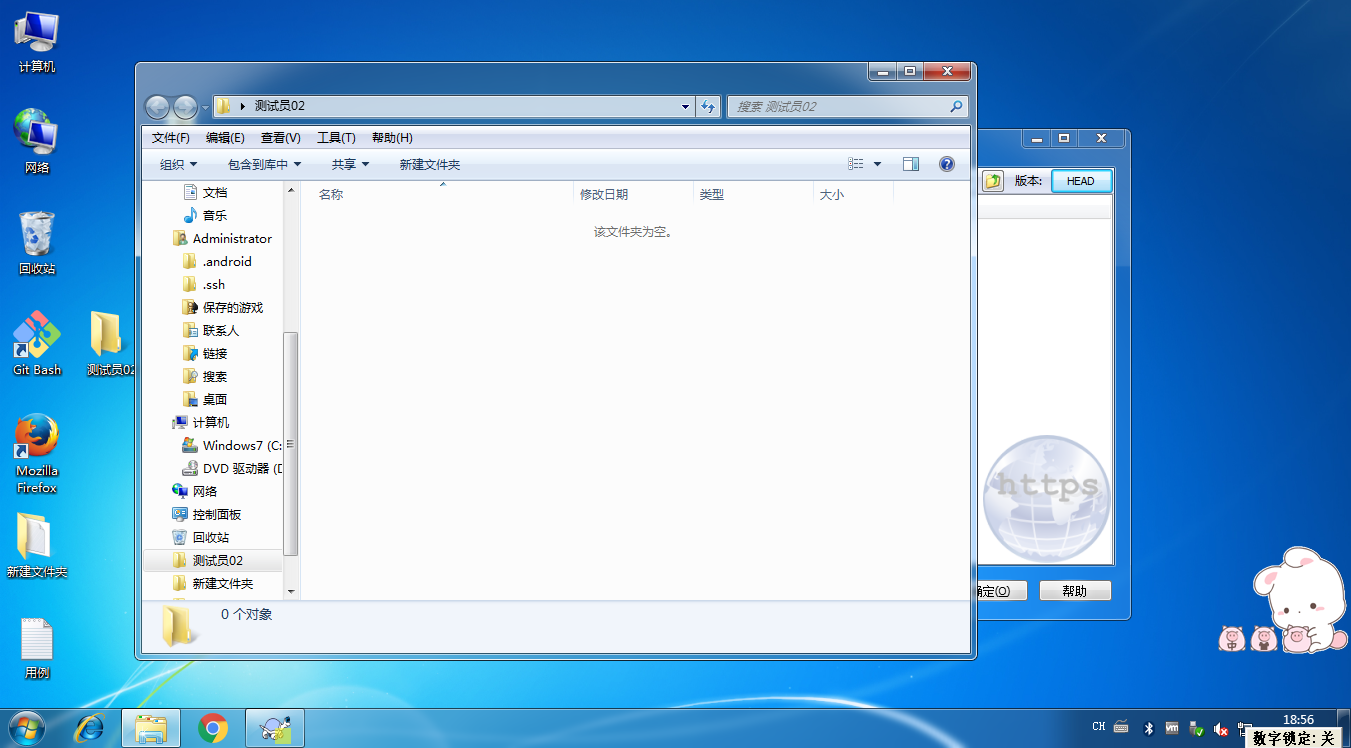
Task: Launch Internet Explorer from taskbar
Action: (89, 728)
